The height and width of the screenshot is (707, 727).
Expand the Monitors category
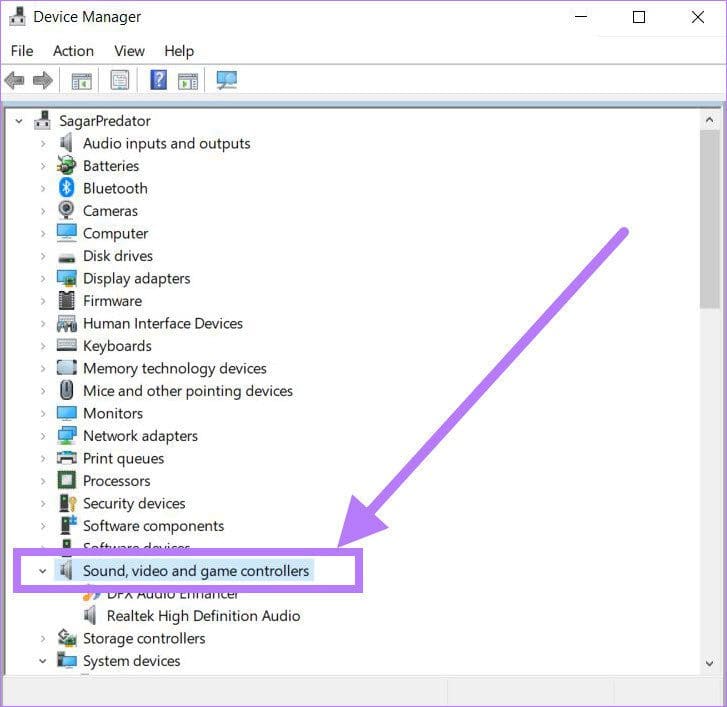[x=43, y=414]
